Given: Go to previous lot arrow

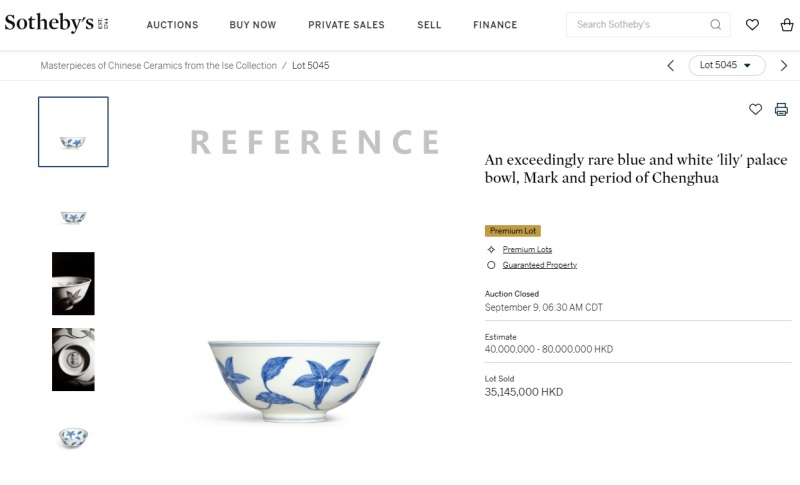Looking at the screenshot, I should tap(670, 66).
